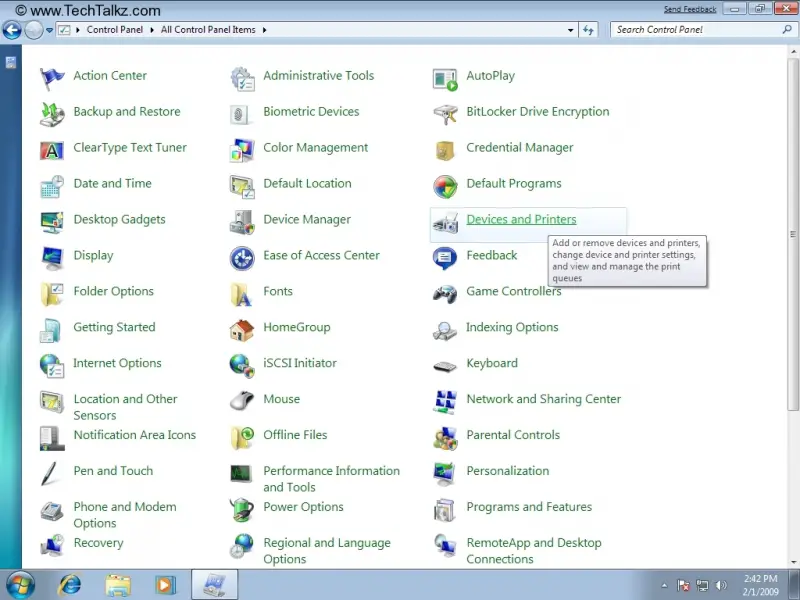Open HomeGroup house icon
This screenshot has width=800, height=600.
tap(242, 330)
